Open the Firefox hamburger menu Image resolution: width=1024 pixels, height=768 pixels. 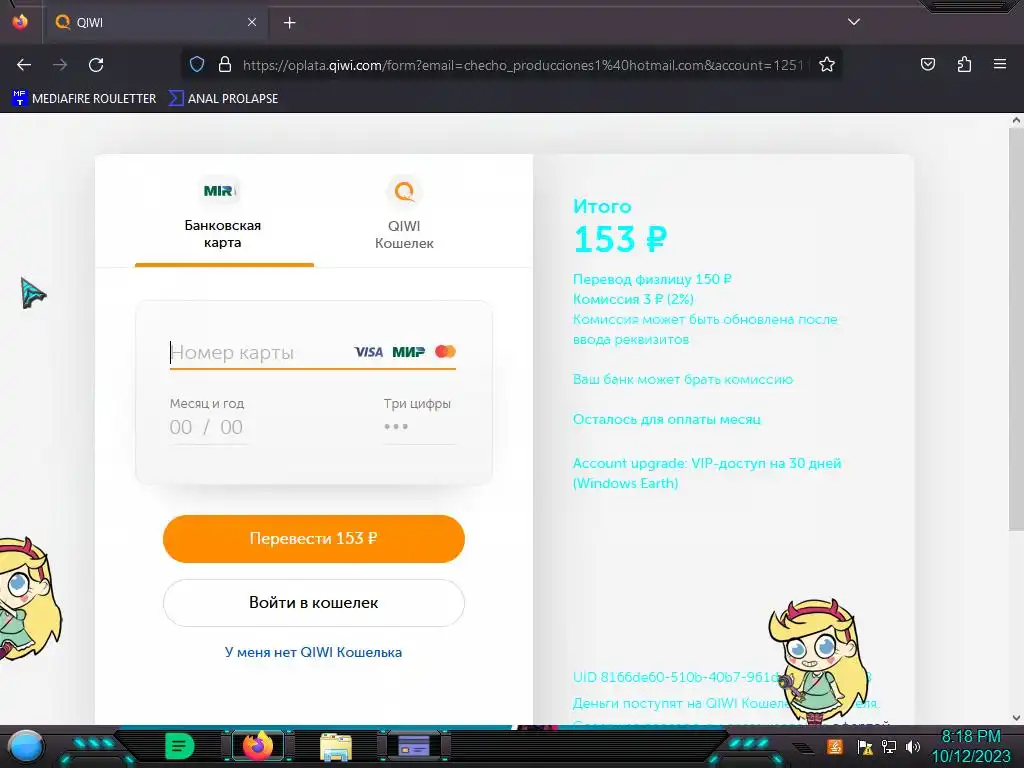[1000, 65]
